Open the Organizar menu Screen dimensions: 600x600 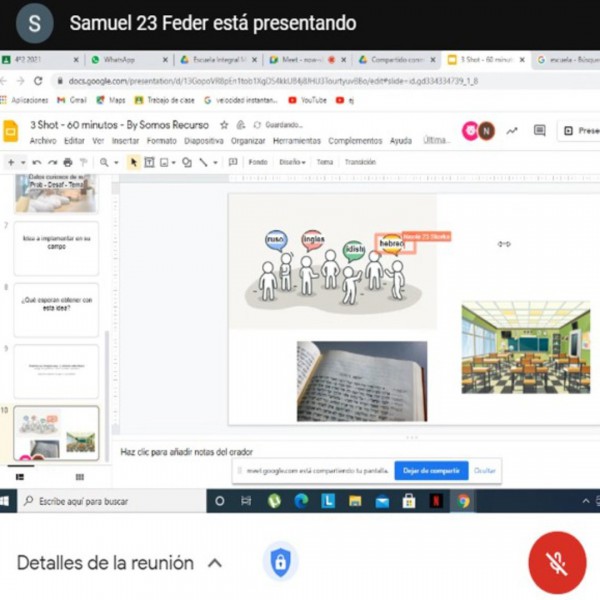(248, 141)
